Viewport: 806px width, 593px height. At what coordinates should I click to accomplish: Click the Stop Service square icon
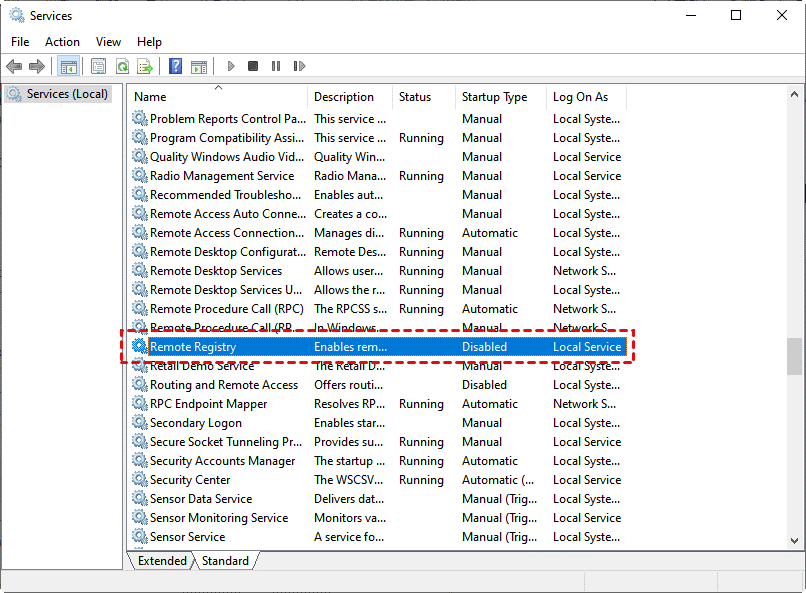253,66
